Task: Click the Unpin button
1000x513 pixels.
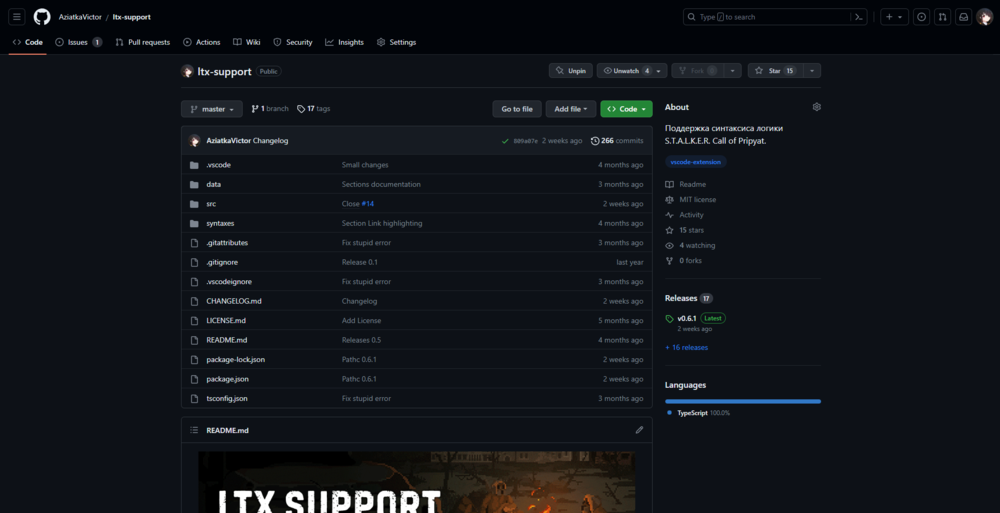Action: pos(571,71)
